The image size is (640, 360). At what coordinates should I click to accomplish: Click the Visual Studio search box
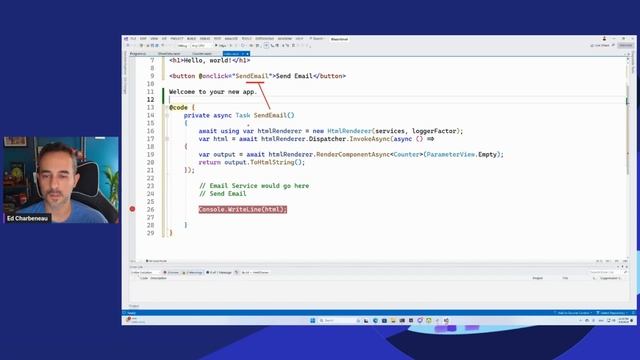[x=317, y=39]
